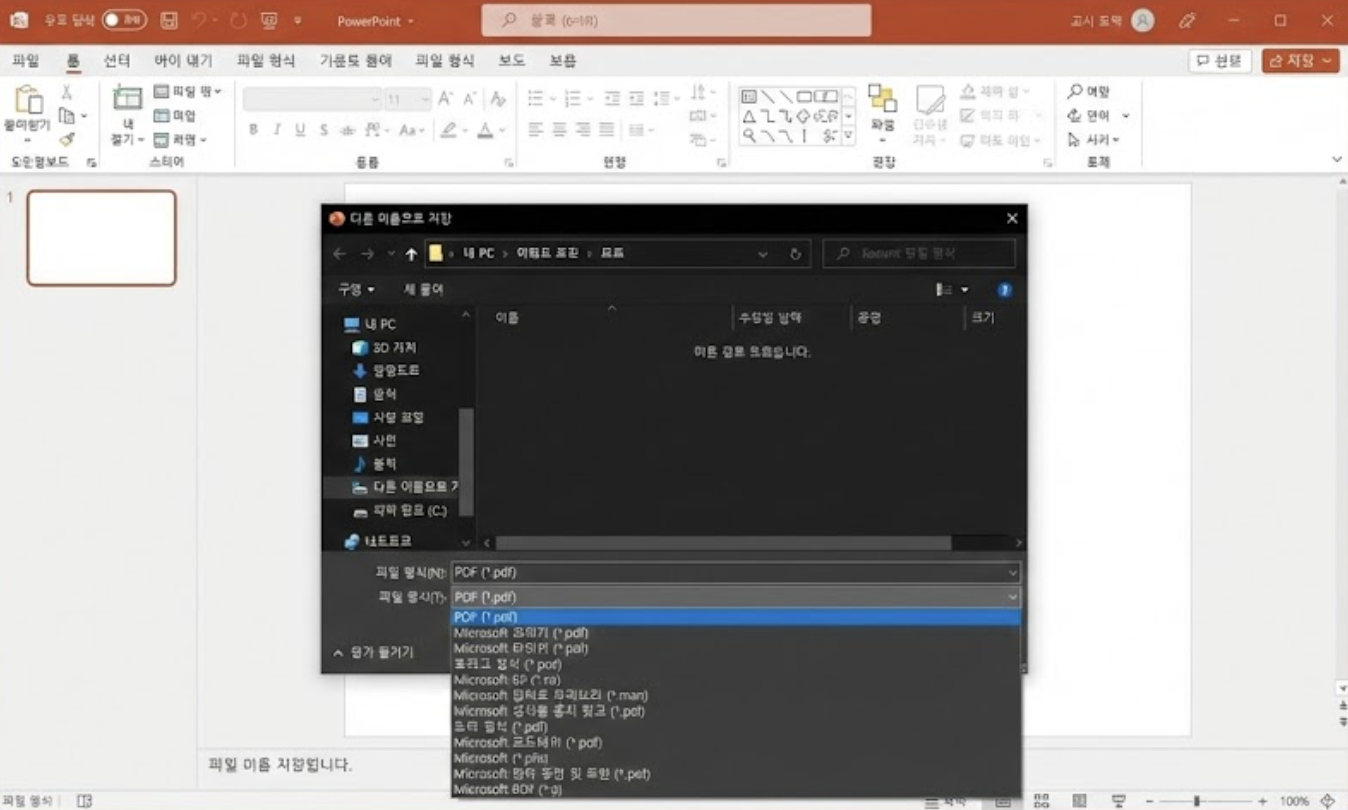Click the refresh icon beside the address bar
Screen dimensions: 1348x810
[x=795, y=254]
